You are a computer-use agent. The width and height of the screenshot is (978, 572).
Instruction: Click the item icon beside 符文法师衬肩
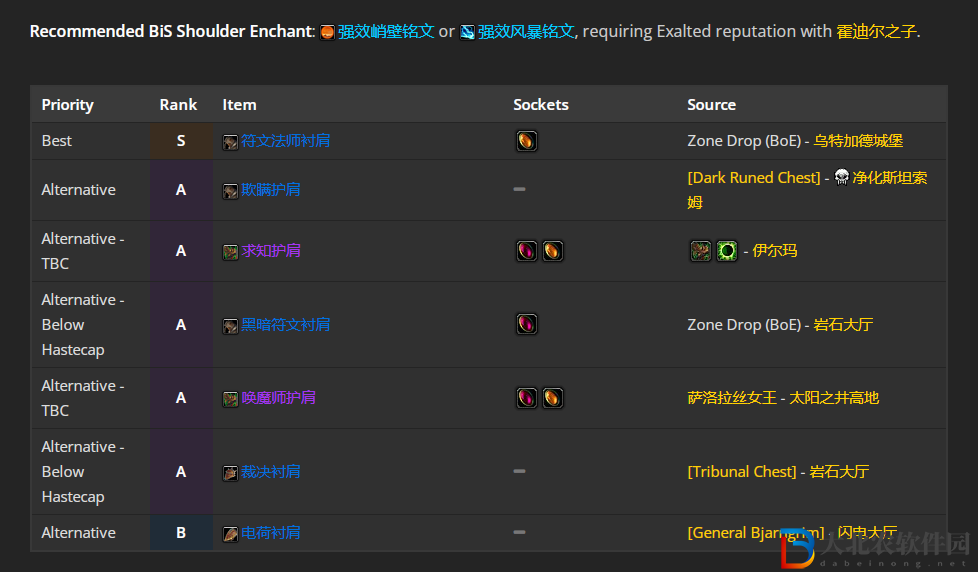pyautogui.click(x=230, y=142)
